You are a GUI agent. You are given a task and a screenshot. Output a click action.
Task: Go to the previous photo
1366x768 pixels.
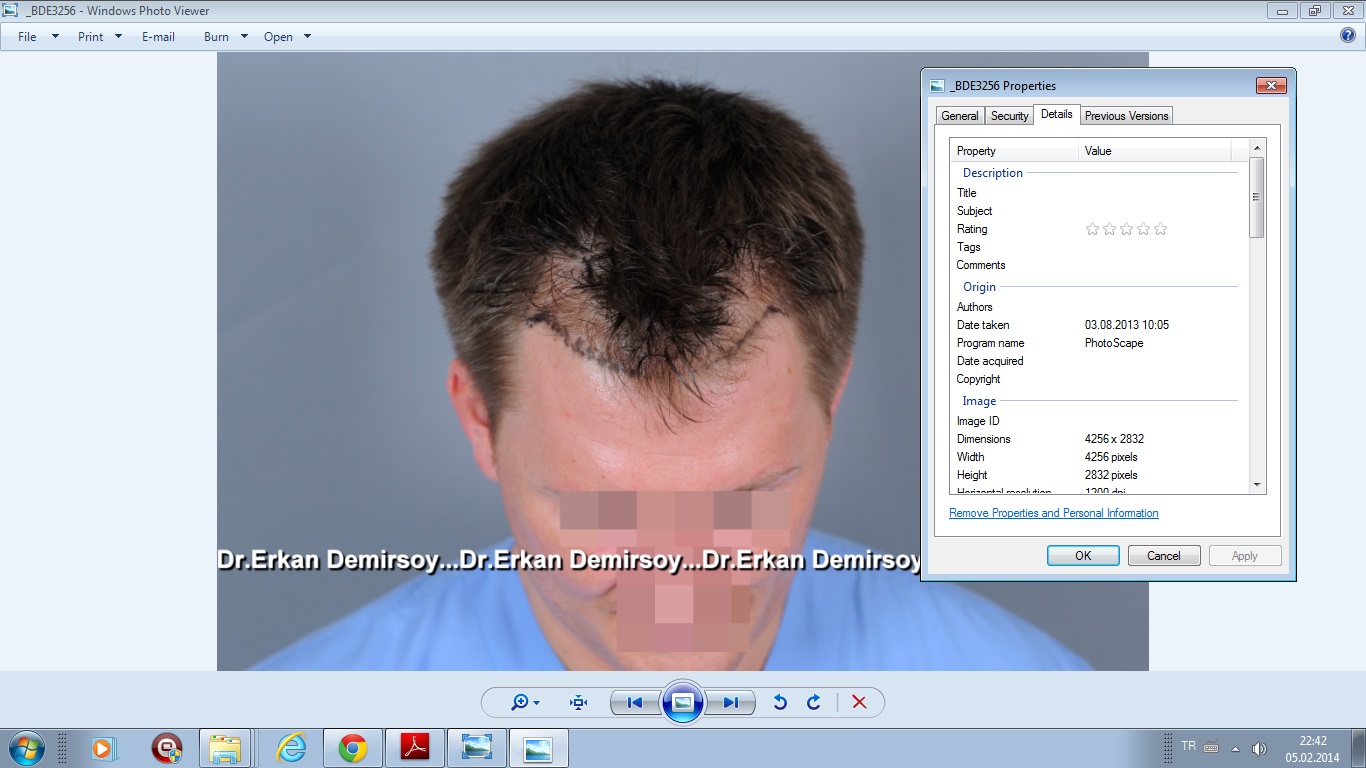coord(634,703)
